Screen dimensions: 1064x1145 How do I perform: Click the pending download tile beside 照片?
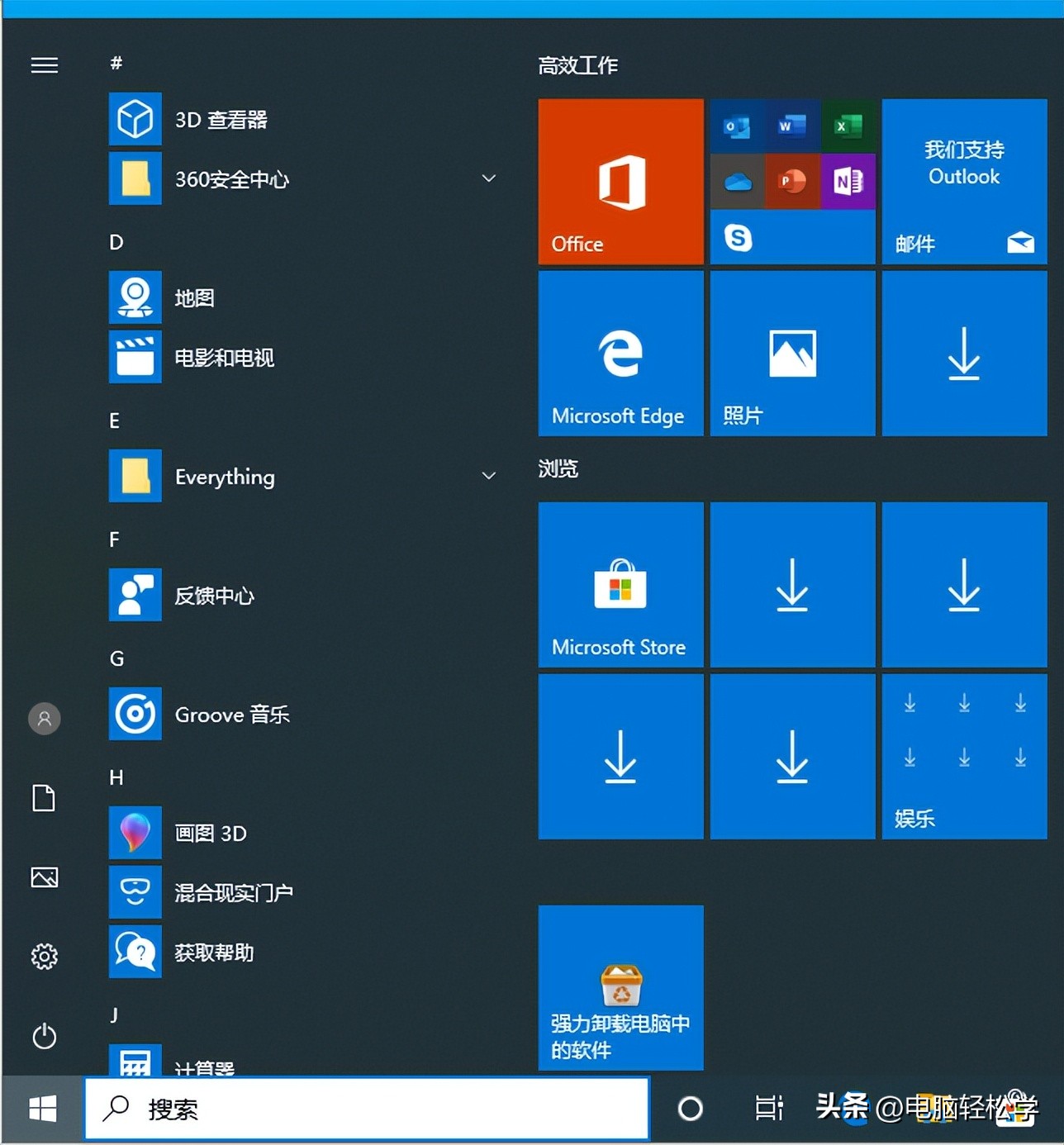965,354
